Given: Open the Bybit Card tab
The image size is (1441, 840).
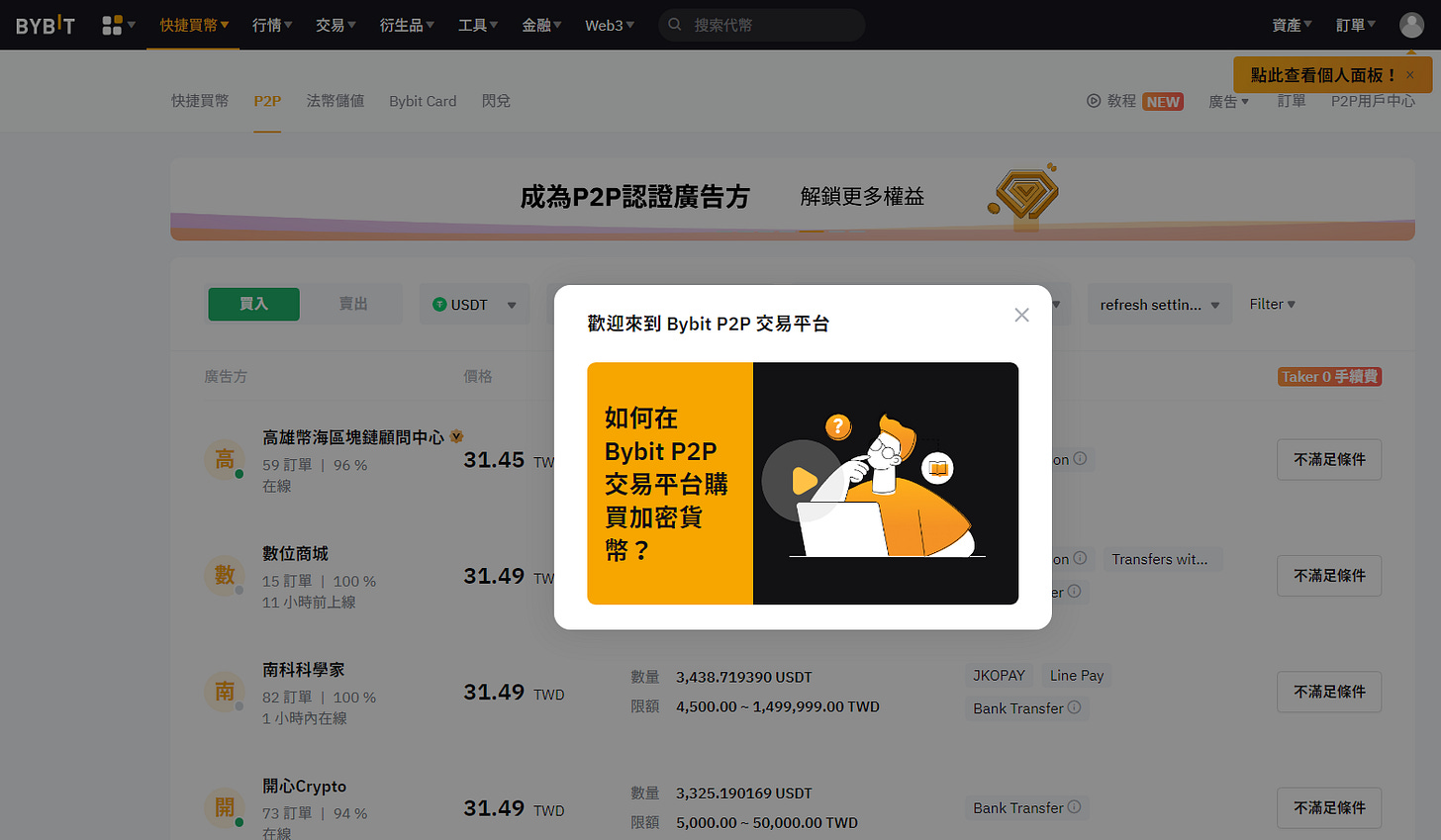Looking at the screenshot, I should coord(423,101).
